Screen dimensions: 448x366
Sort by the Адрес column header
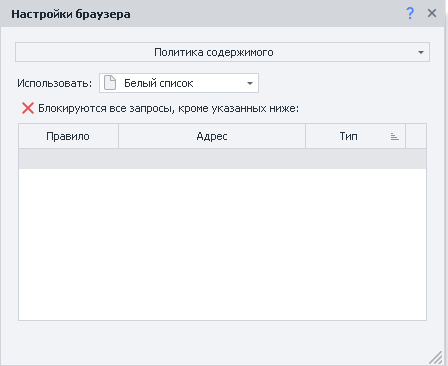tap(212, 136)
